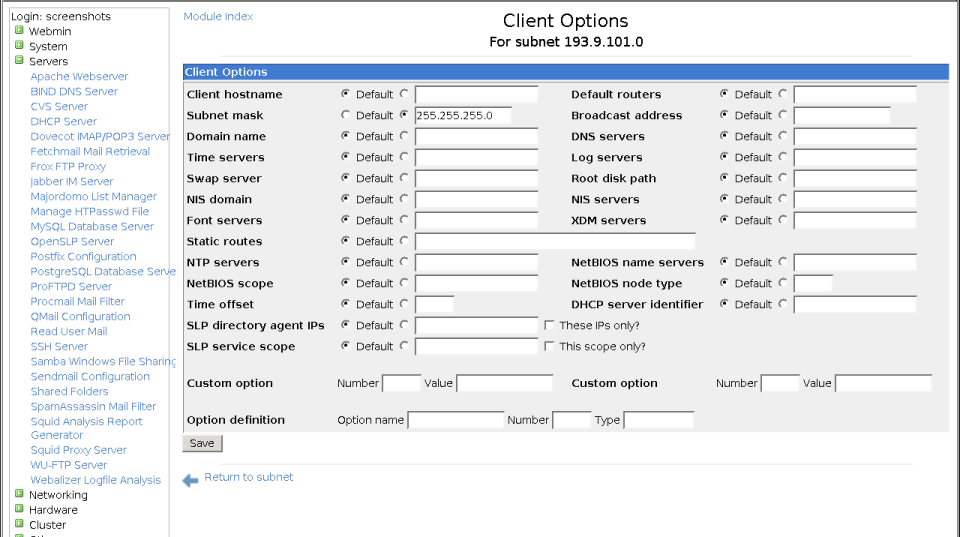Open Apache Webserver module
Image resolution: width=960 pixels, height=537 pixels.
79,77
